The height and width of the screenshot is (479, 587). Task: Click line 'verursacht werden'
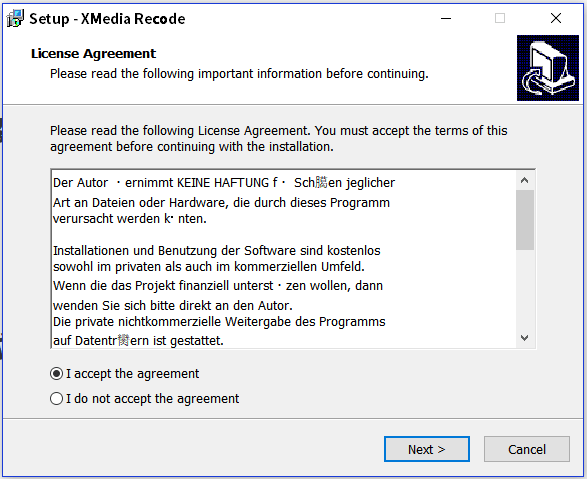(x=130, y=219)
